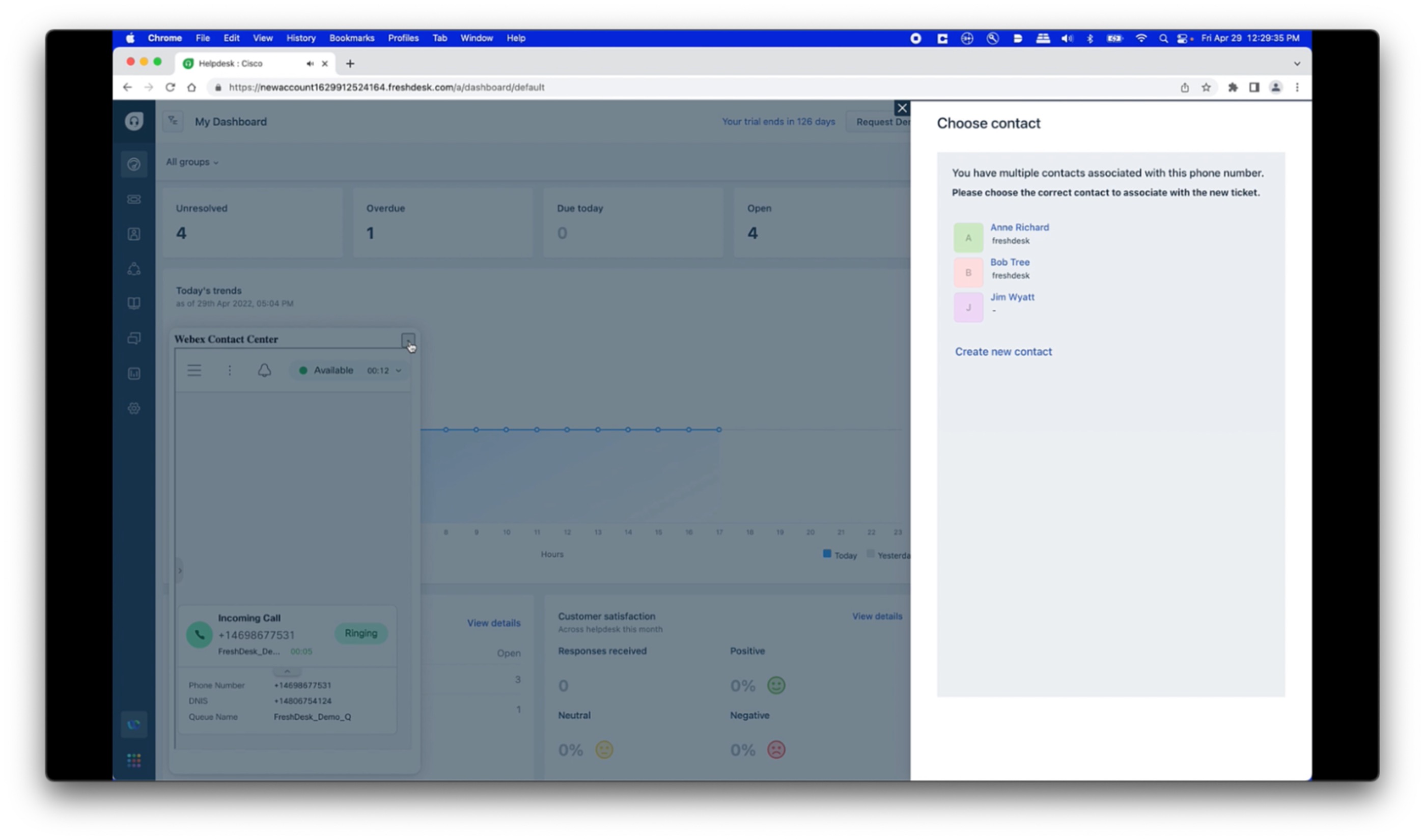Click the Webex notification bell icon
This screenshot has width=1423, height=840.
264,371
